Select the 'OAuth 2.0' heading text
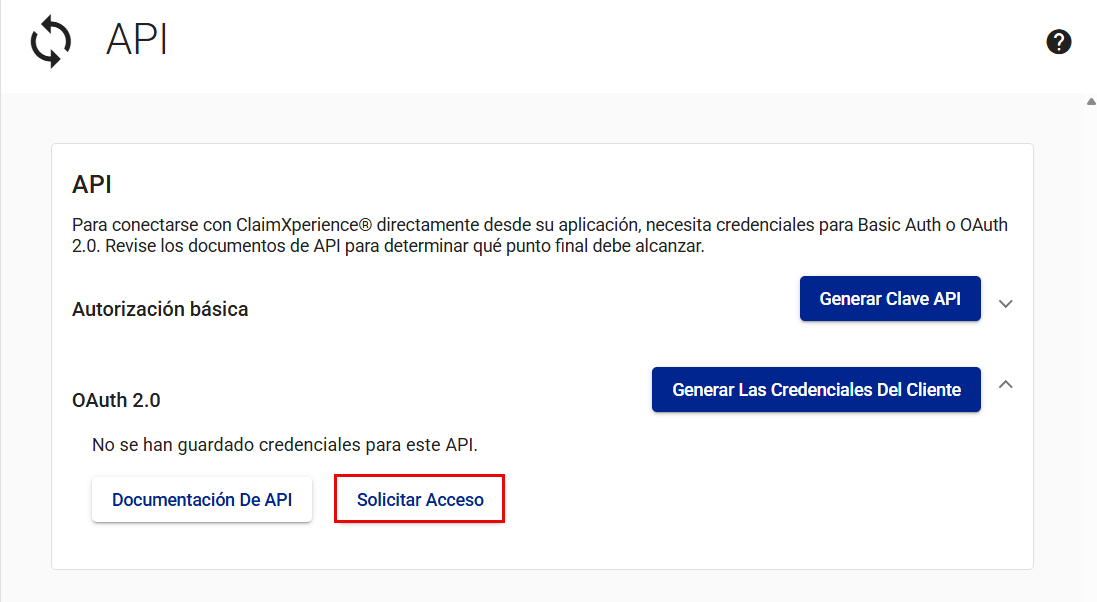The height and width of the screenshot is (602, 1097). click(116, 400)
